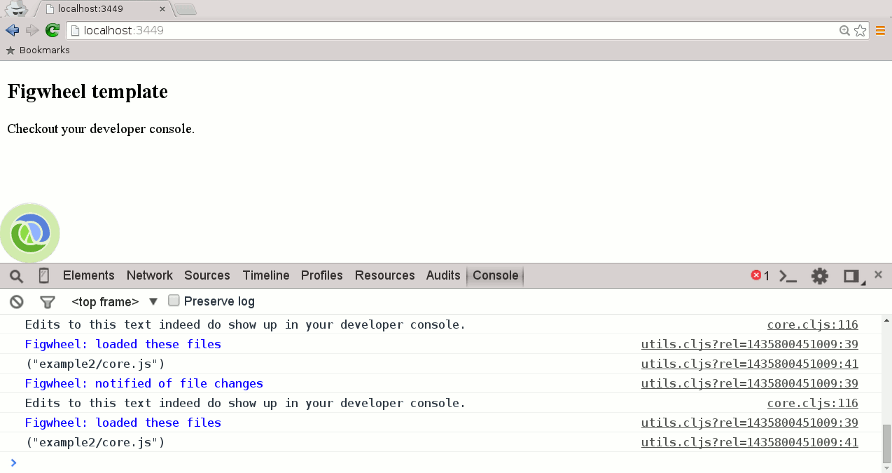
Task: Bookmark this page with the star icon
Action: coord(860,31)
